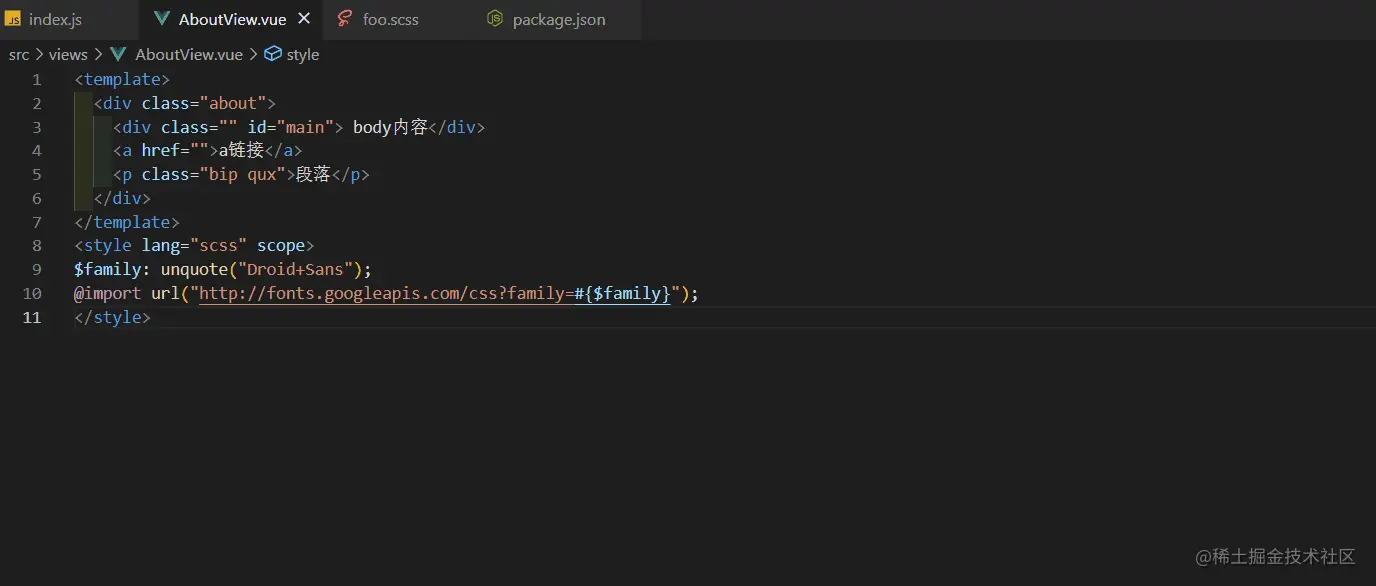Click the views breadcrumb segment
Screen dimensions: 1376x586
tap(68, 55)
